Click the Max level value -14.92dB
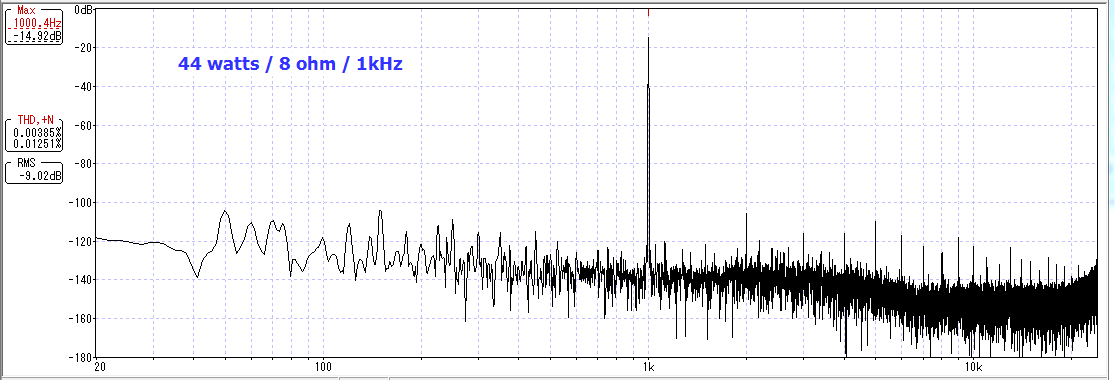Image resolution: width=1115 pixels, height=380 pixels. point(37,36)
